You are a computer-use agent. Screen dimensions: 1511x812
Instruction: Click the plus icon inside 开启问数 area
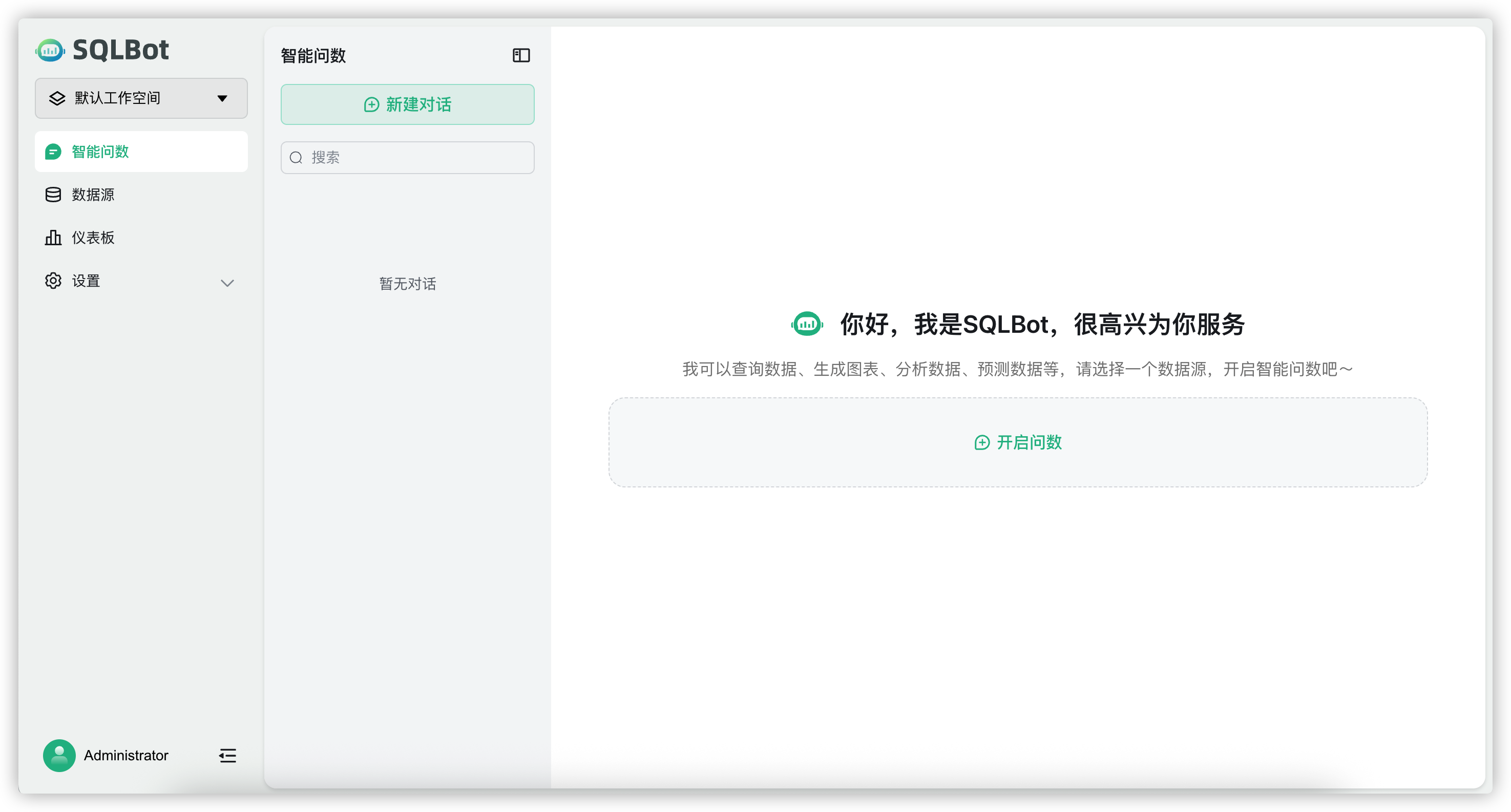pyautogui.click(x=981, y=443)
